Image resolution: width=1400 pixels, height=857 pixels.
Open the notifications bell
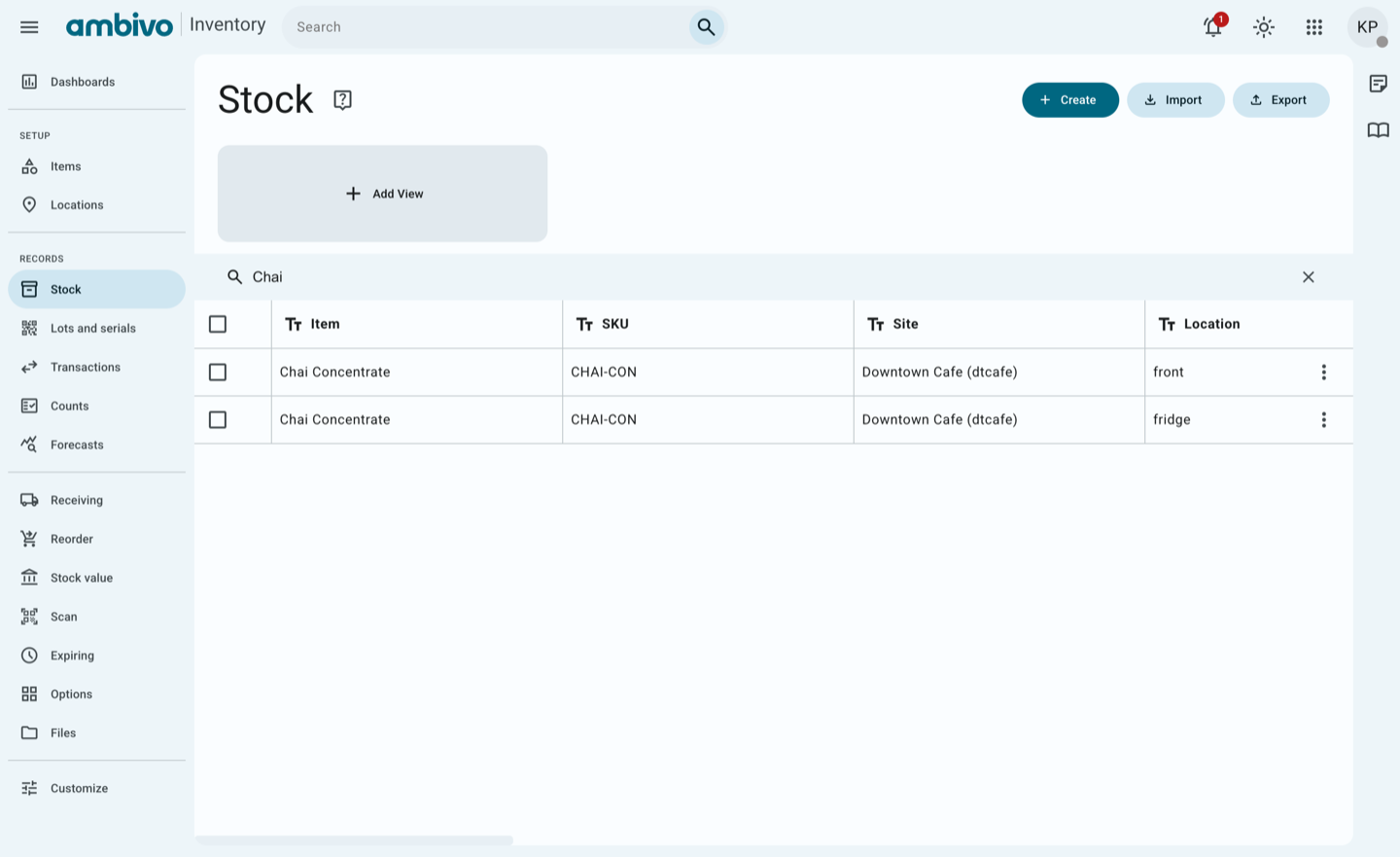(x=1213, y=27)
